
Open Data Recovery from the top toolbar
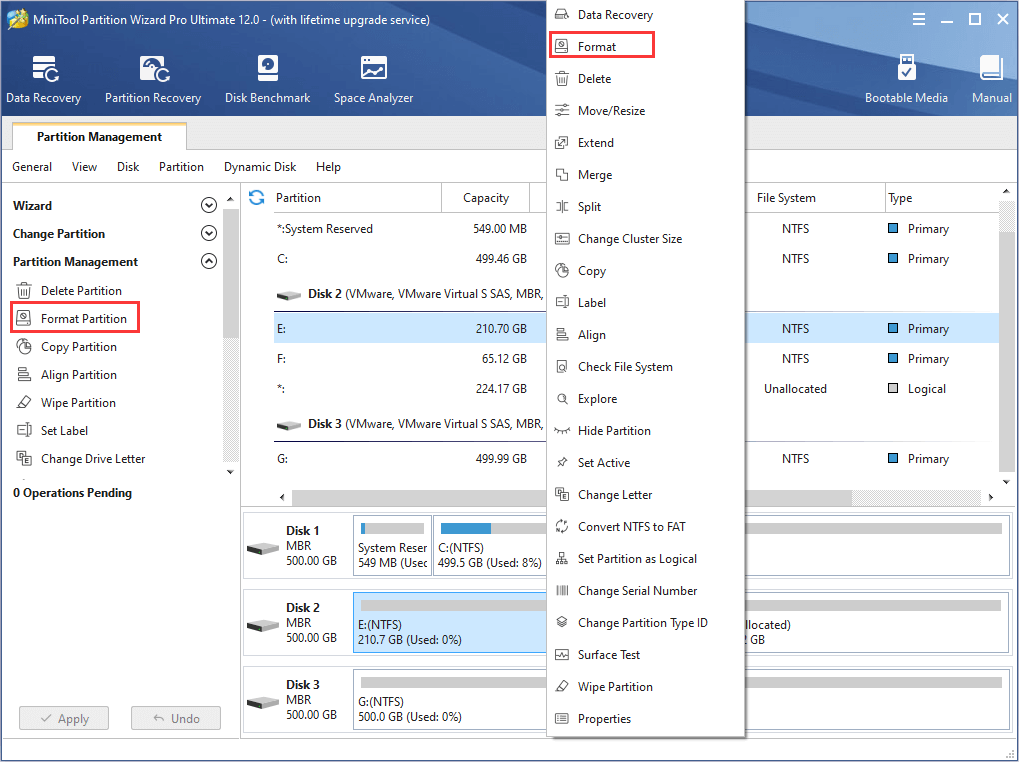(44, 79)
